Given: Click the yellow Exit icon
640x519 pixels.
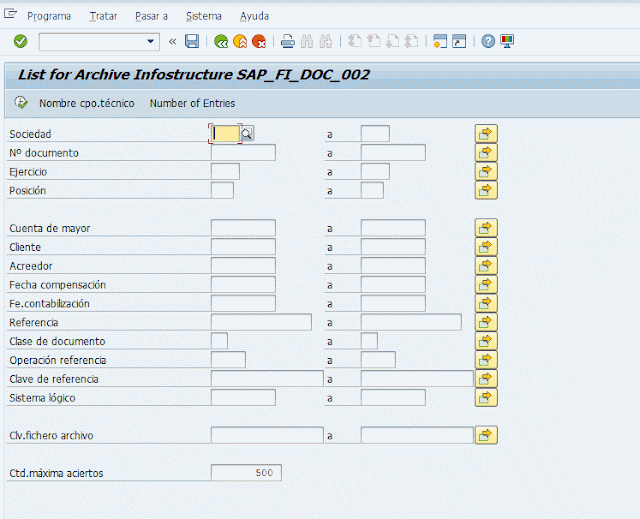Looking at the screenshot, I should tap(240, 41).
